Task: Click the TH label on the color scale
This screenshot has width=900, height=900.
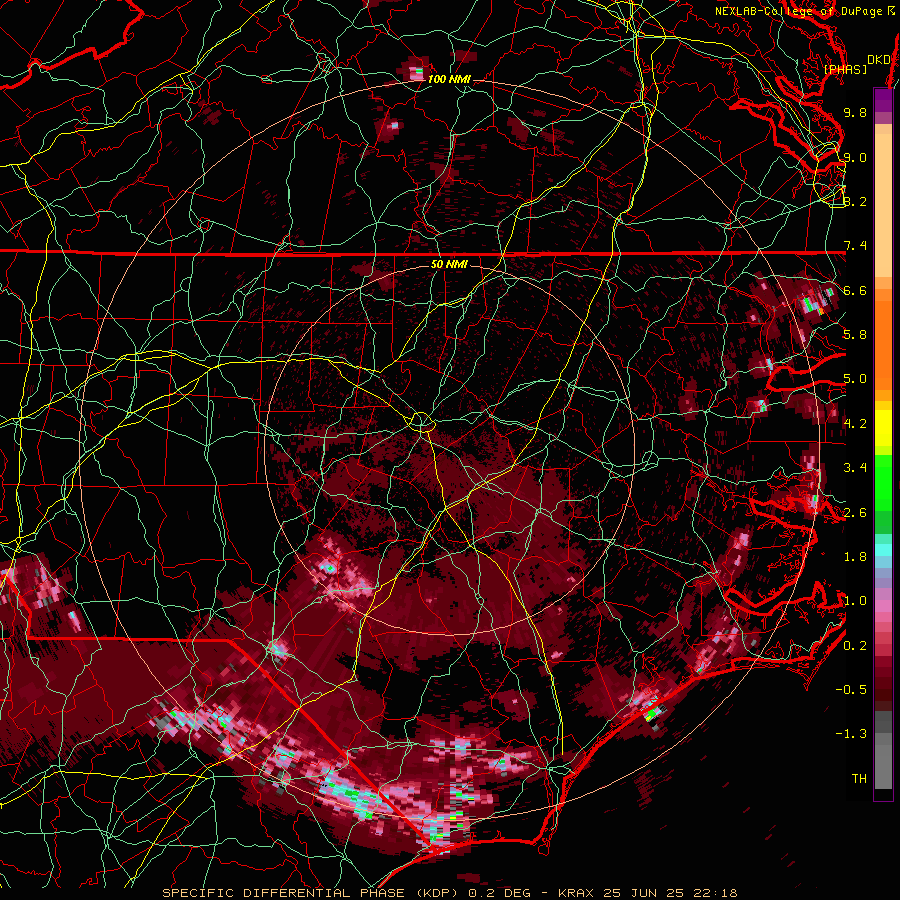Action: 859,779
